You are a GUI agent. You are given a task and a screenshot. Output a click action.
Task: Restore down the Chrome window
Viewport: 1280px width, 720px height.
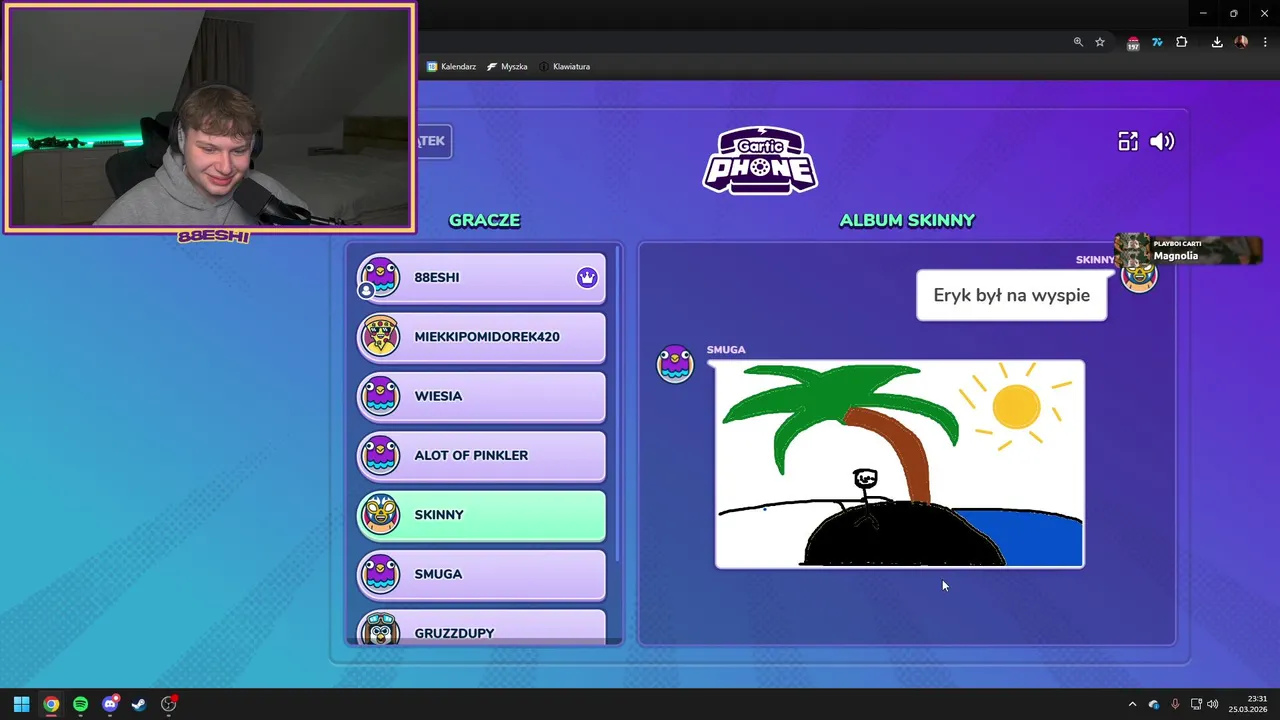coord(1233,13)
